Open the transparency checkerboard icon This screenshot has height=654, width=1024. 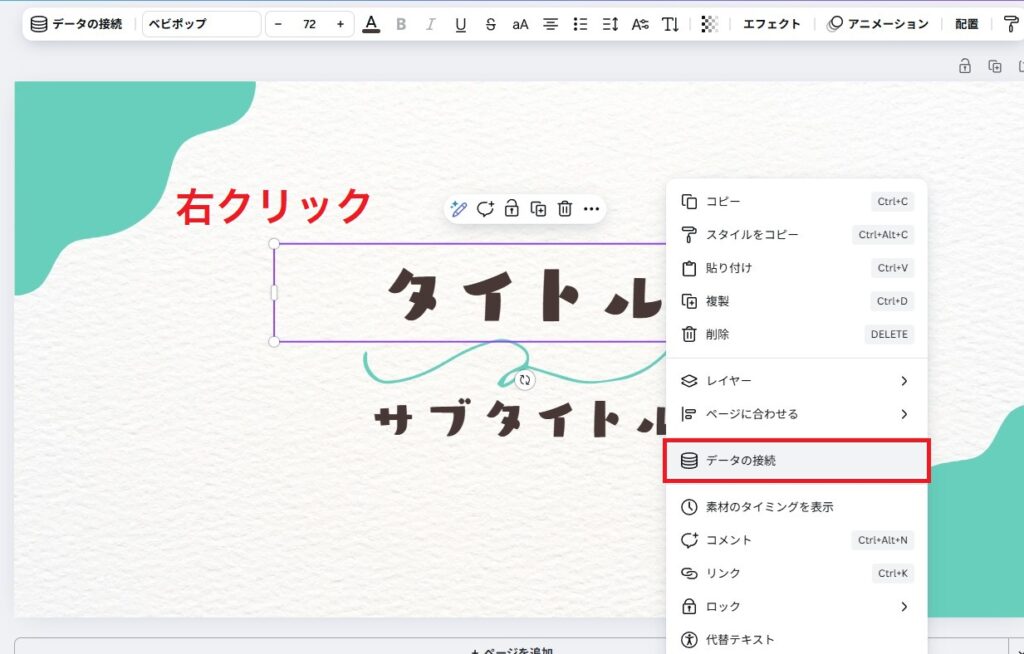709,24
